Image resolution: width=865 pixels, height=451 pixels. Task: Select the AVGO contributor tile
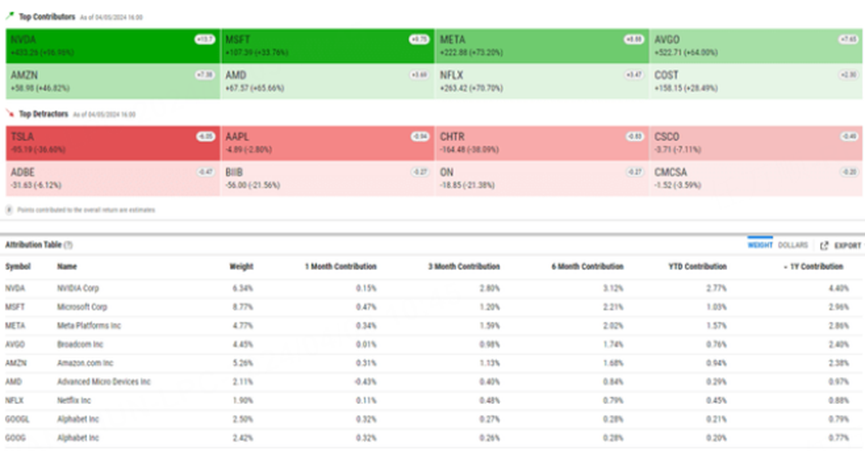point(756,46)
